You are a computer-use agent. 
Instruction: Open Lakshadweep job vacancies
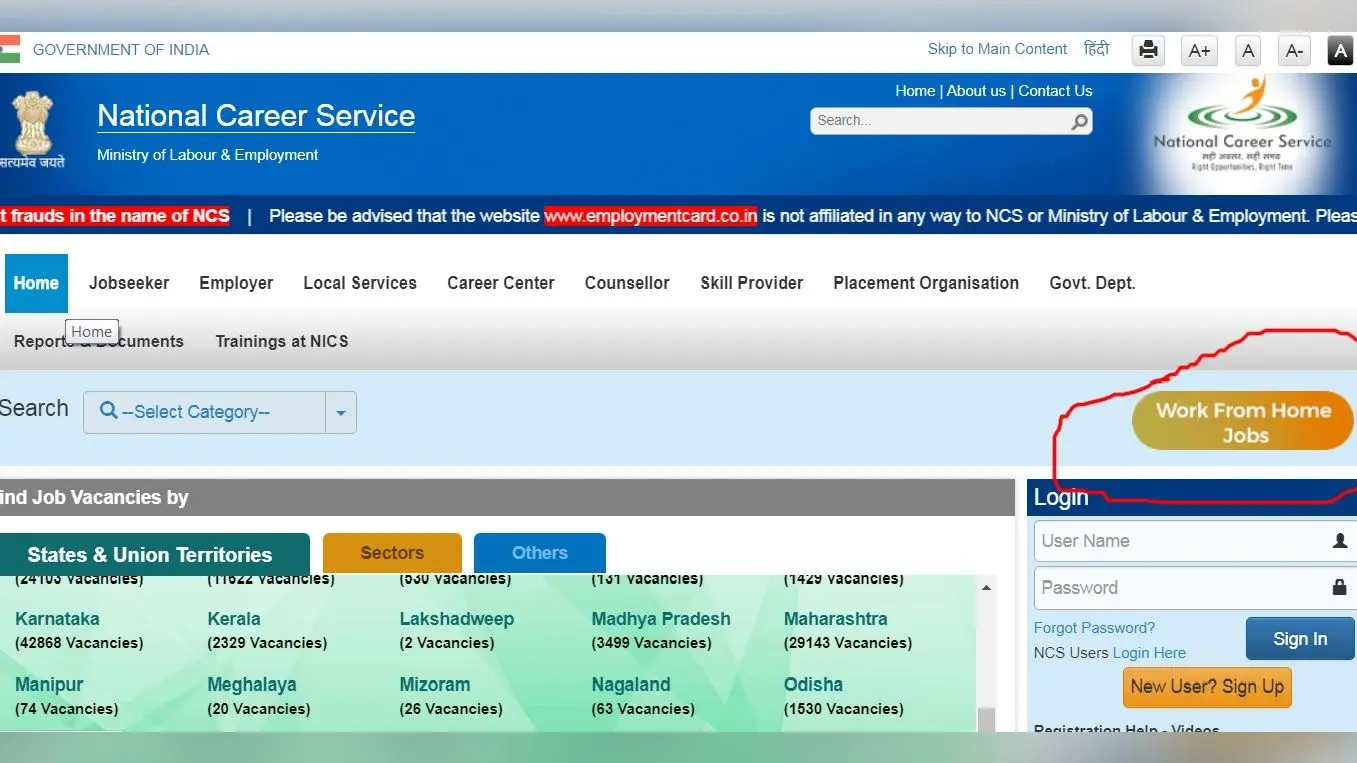tap(456, 619)
